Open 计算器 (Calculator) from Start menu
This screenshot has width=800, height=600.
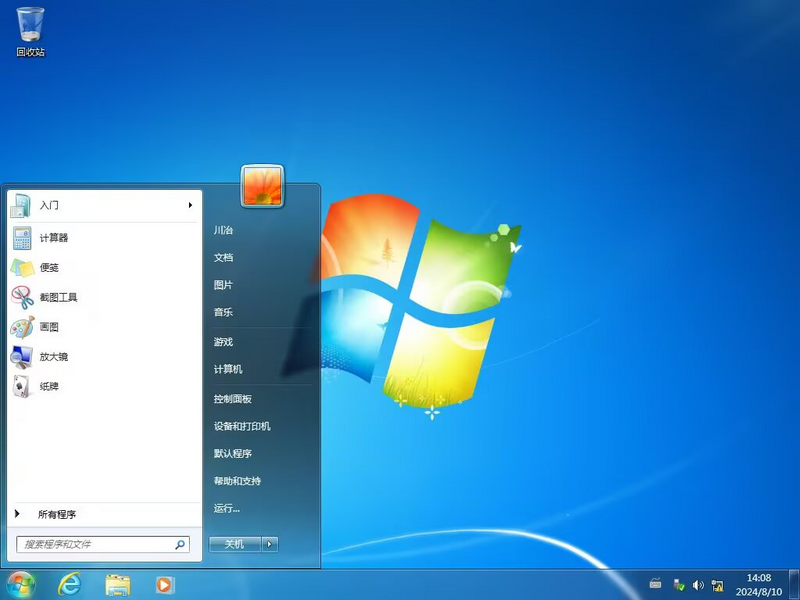[x=54, y=238]
